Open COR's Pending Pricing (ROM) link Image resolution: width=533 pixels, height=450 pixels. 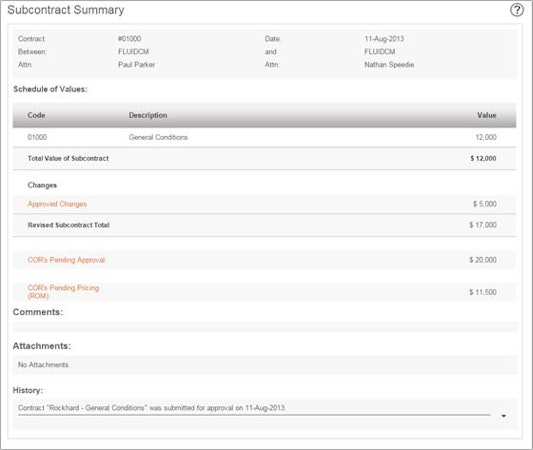63,292
